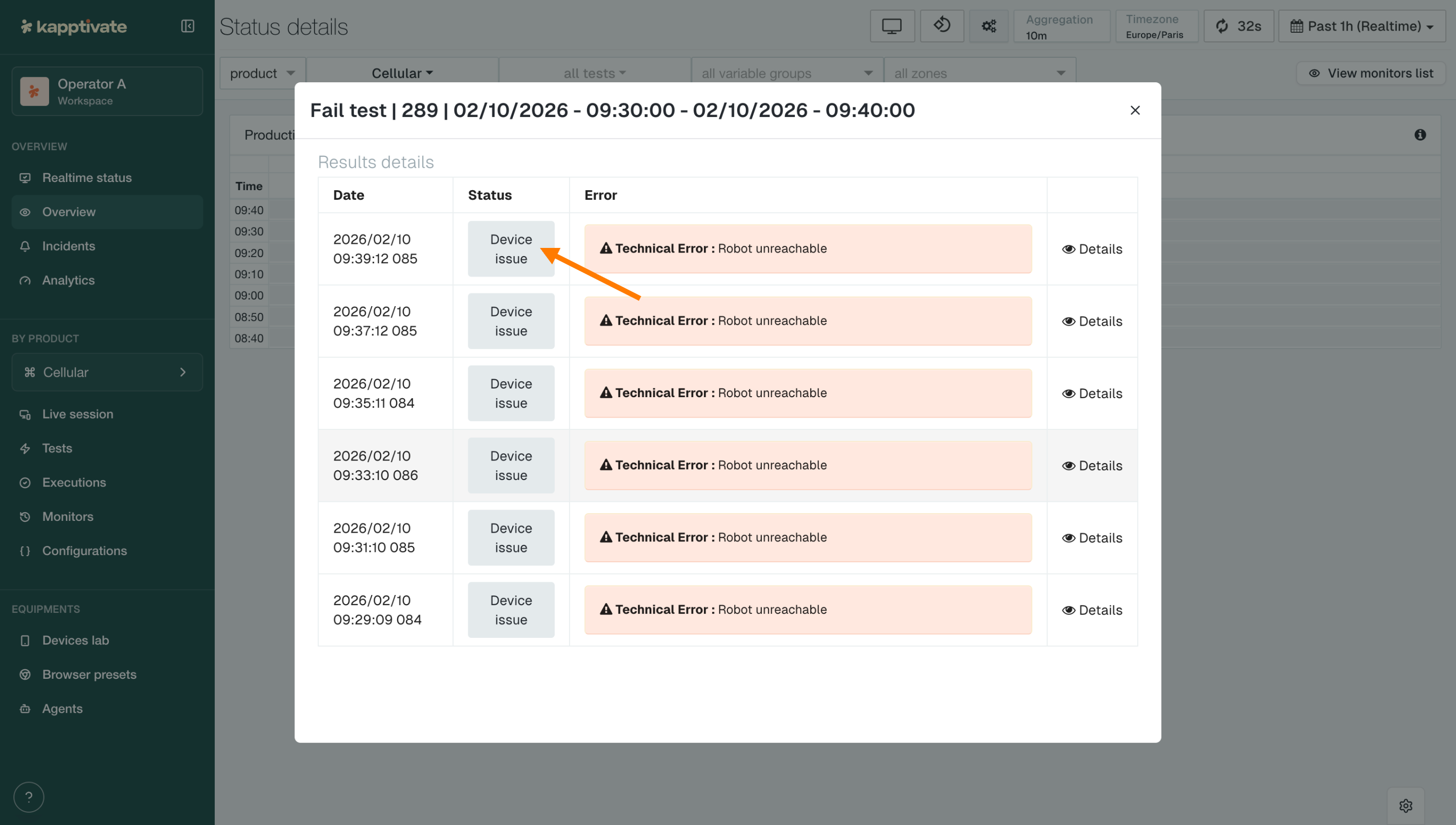1456x825 pixels.
Task: Open the Past 1h (Realtime) dropdown
Action: pos(1361,26)
